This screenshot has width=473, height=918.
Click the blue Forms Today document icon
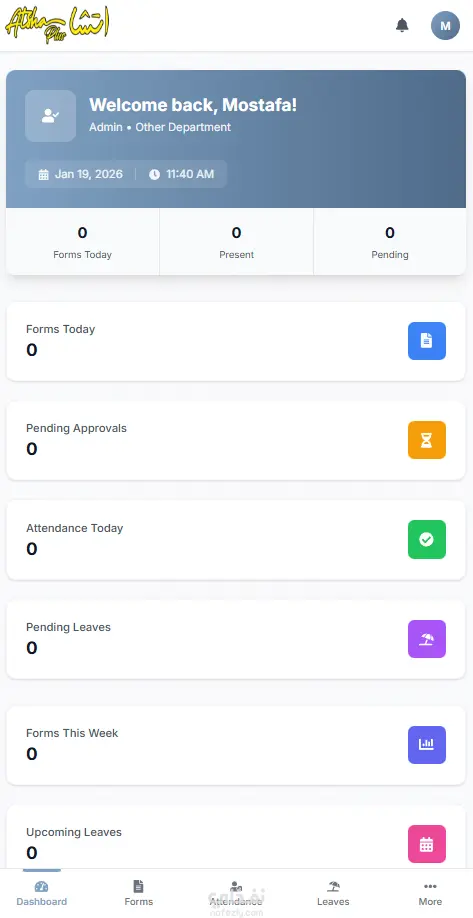pos(427,341)
